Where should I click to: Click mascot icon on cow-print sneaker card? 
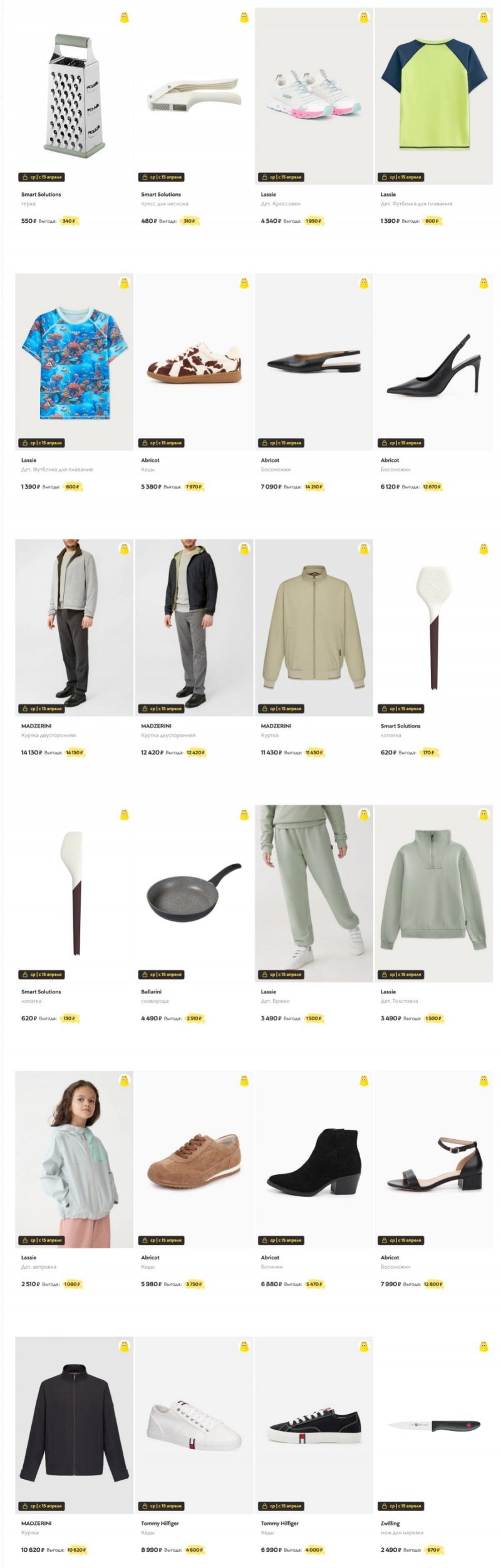[x=244, y=283]
